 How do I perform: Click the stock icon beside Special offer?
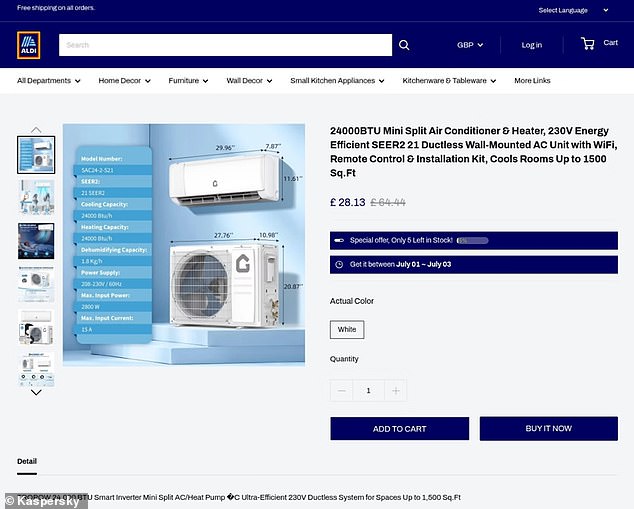click(339, 241)
